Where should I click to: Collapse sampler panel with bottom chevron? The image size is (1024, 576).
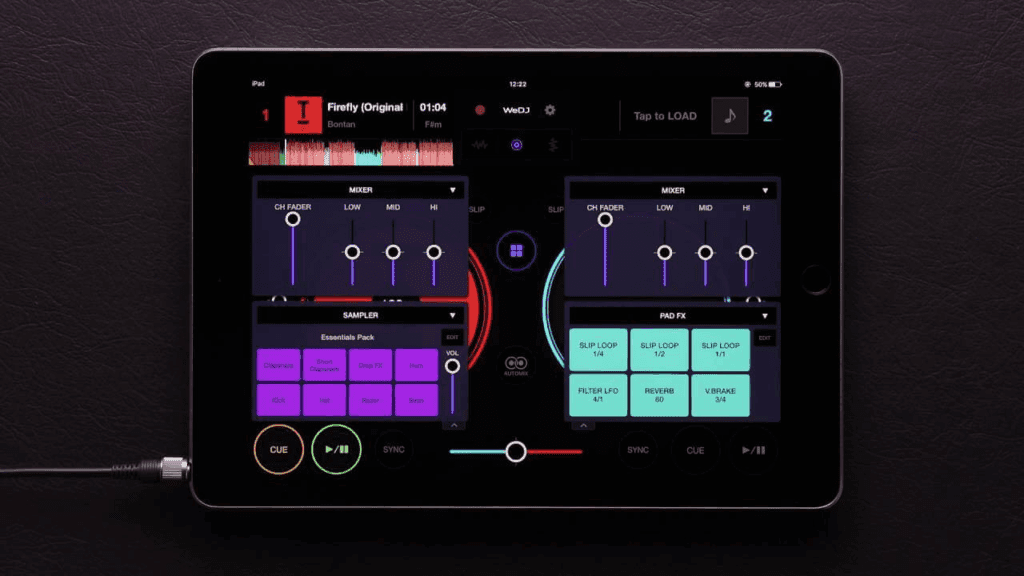tap(455, 425)
